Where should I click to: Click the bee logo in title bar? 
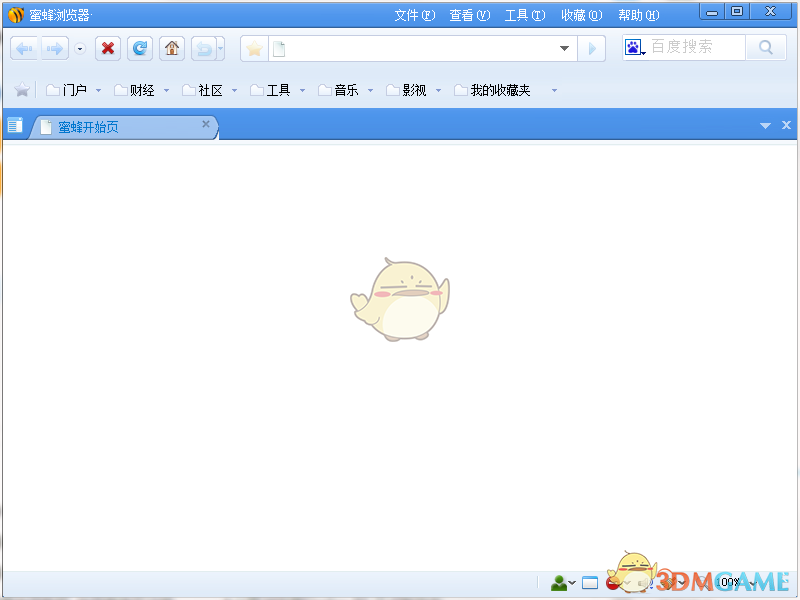click(16, 15)
